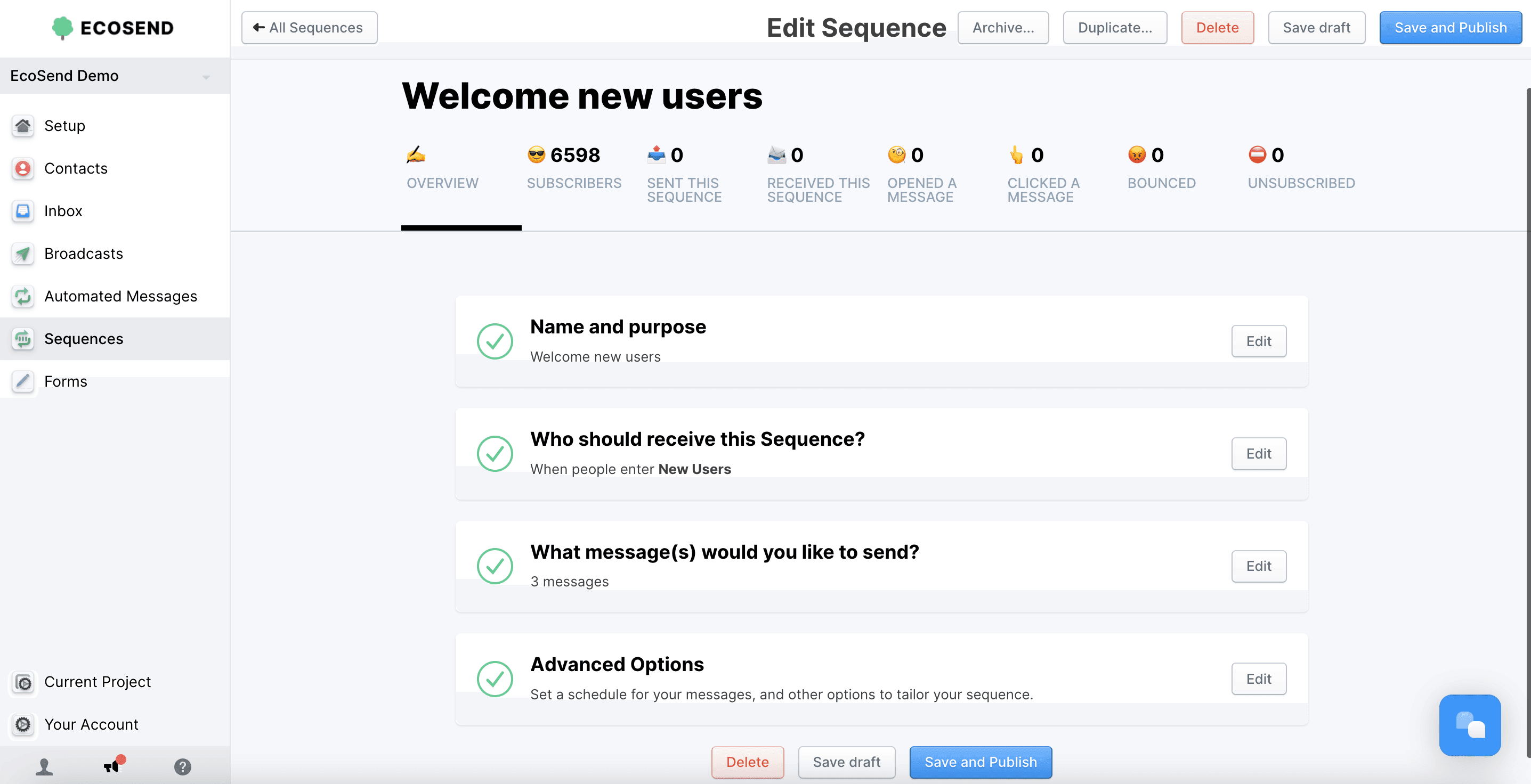Click the Setup house icon in sidebar
1531x784 pixels.
(x=22, y=126)
